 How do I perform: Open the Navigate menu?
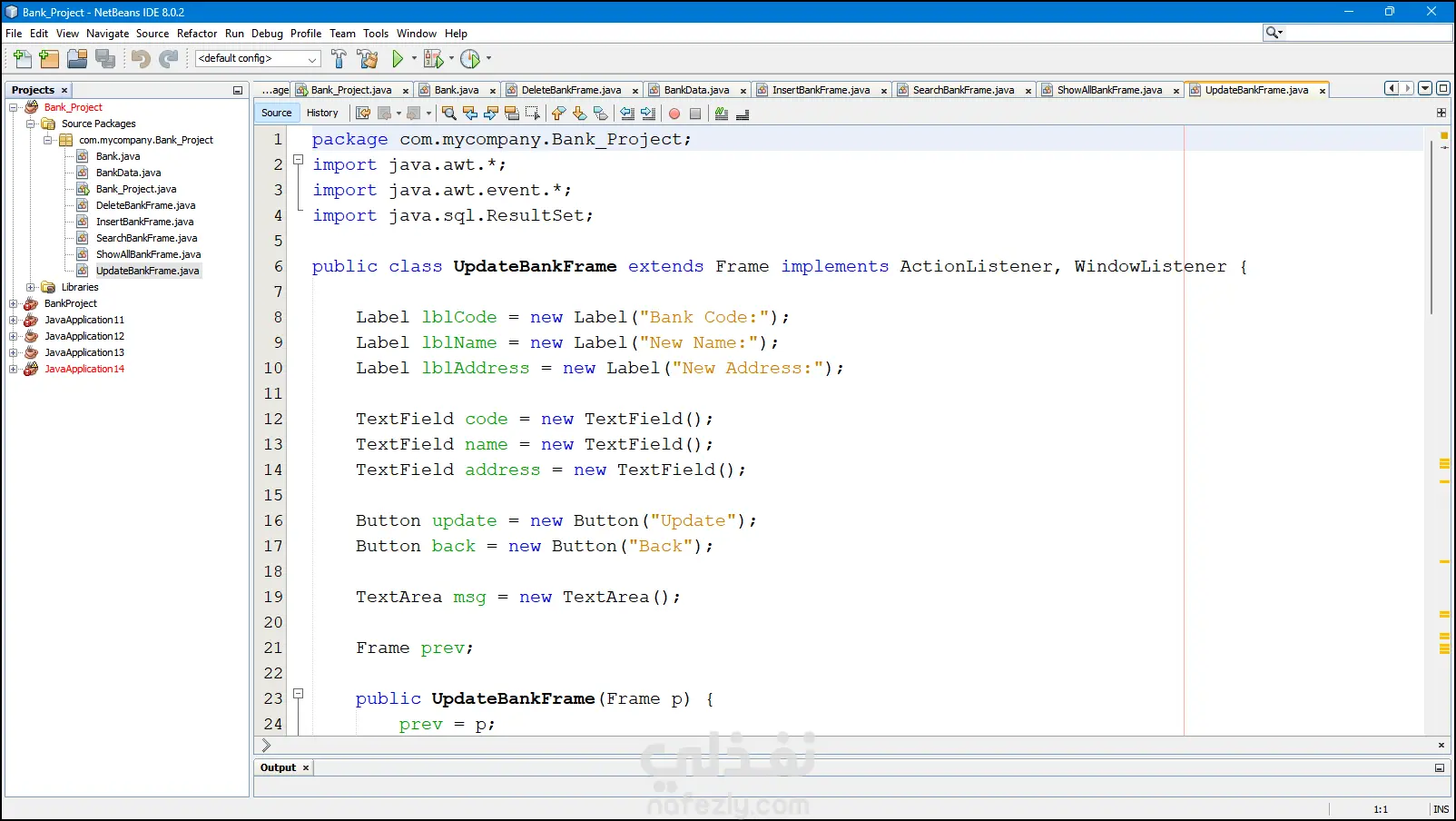(108, 34)
